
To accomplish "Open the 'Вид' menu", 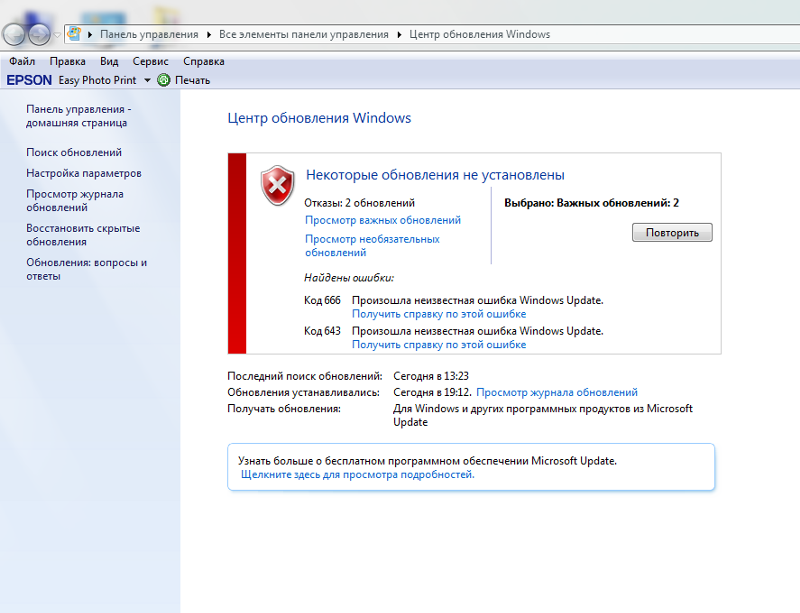I will pyautogui.click(x=109, y=61).
